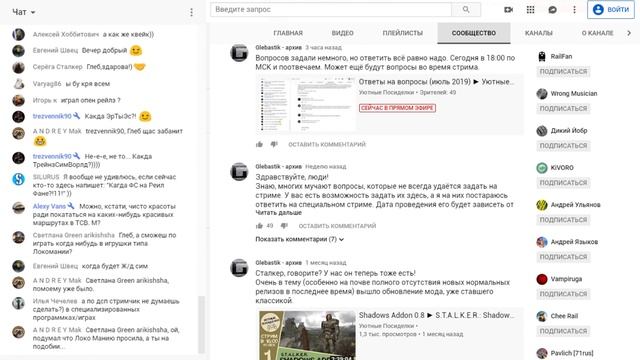Open the KIVORO channel avatar
640x360 pixels.
pos(542,168)
